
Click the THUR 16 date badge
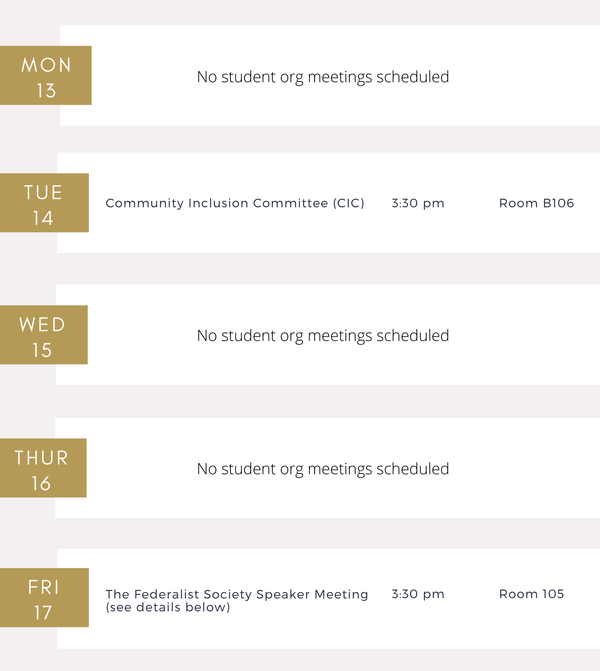[x=43, y=468]
